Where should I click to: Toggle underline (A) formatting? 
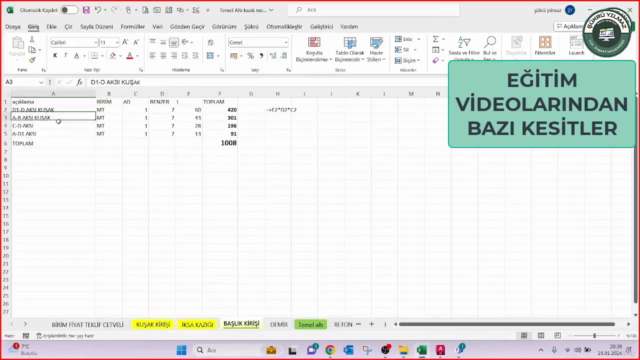76,56
